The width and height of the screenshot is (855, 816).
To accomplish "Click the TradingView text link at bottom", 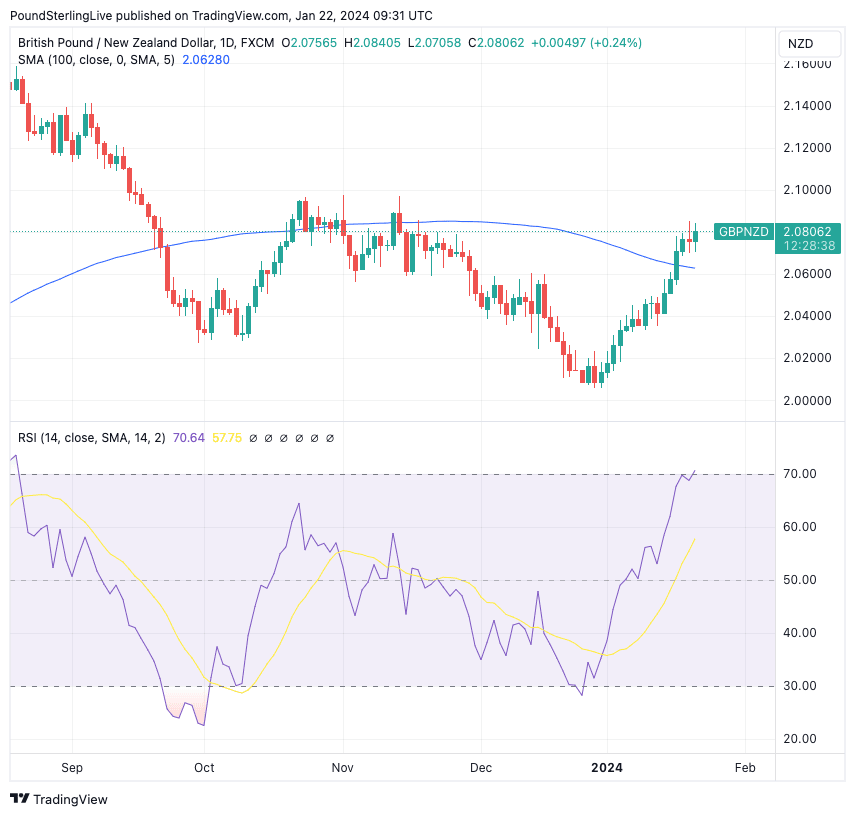I will (x=70, y=799).
